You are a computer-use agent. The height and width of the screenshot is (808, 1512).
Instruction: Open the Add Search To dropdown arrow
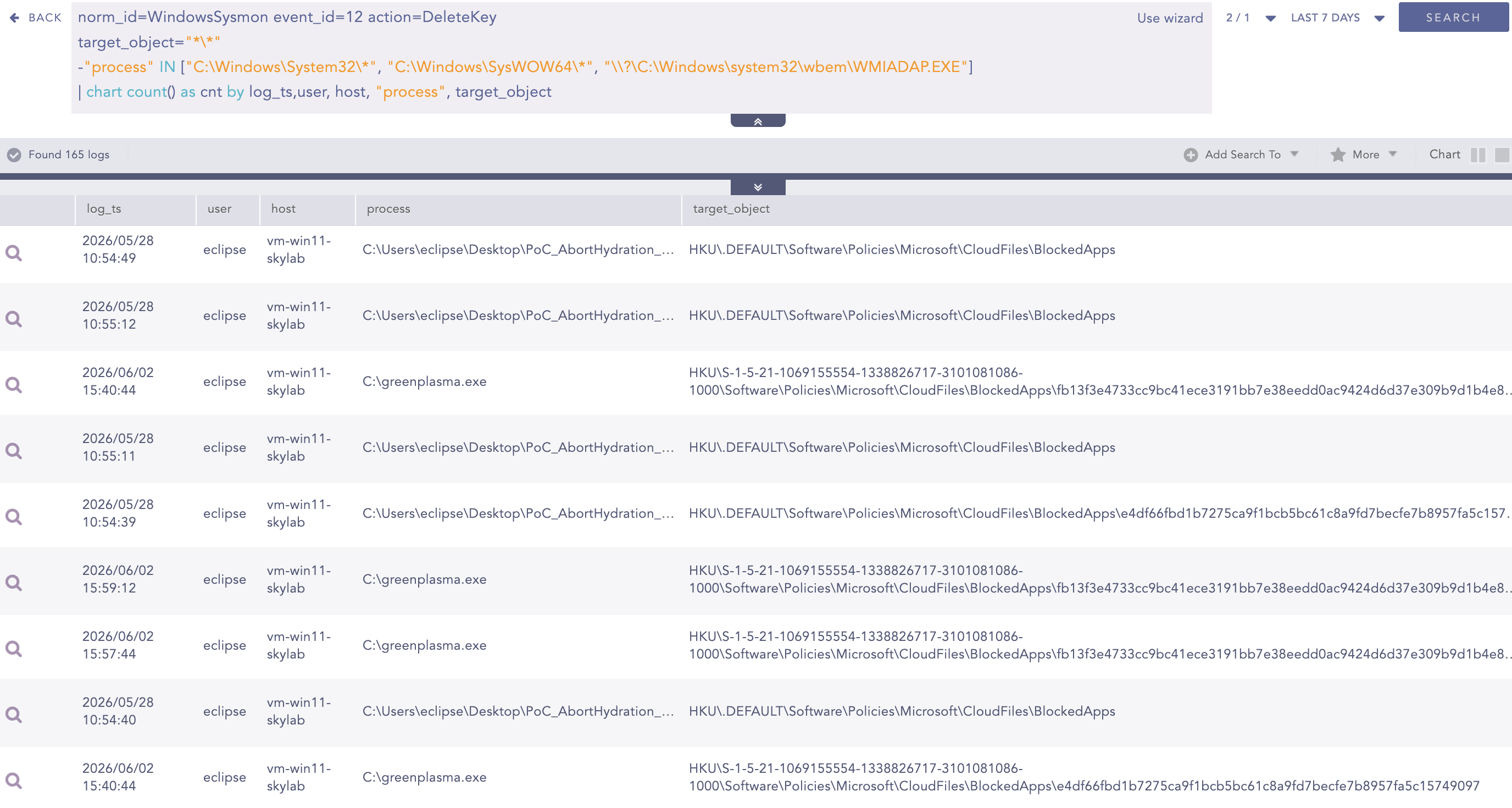click(1294, 154)
